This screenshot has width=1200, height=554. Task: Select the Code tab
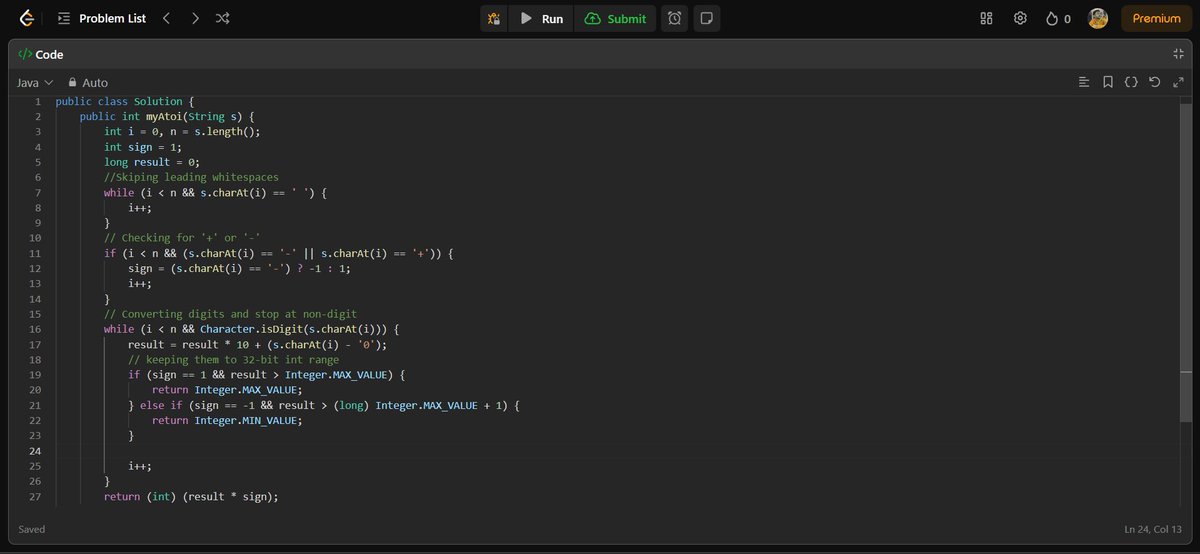click(x=41, y=55)
